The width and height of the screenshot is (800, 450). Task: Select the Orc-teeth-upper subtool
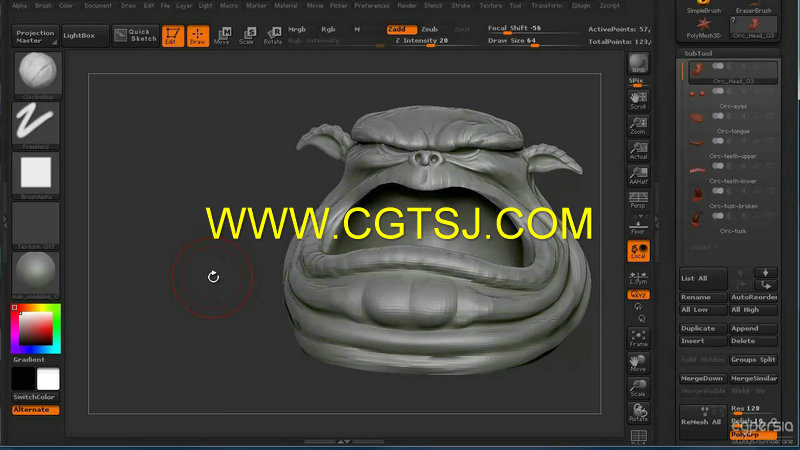tap(733, 148)
